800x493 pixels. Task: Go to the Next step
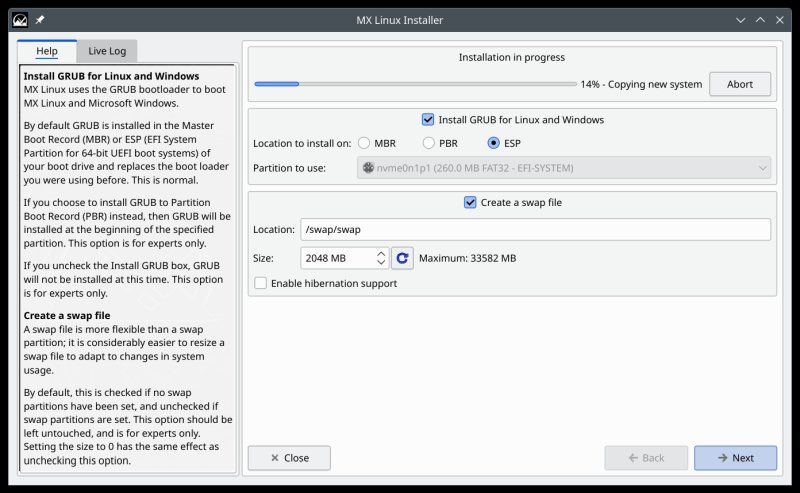735,458
